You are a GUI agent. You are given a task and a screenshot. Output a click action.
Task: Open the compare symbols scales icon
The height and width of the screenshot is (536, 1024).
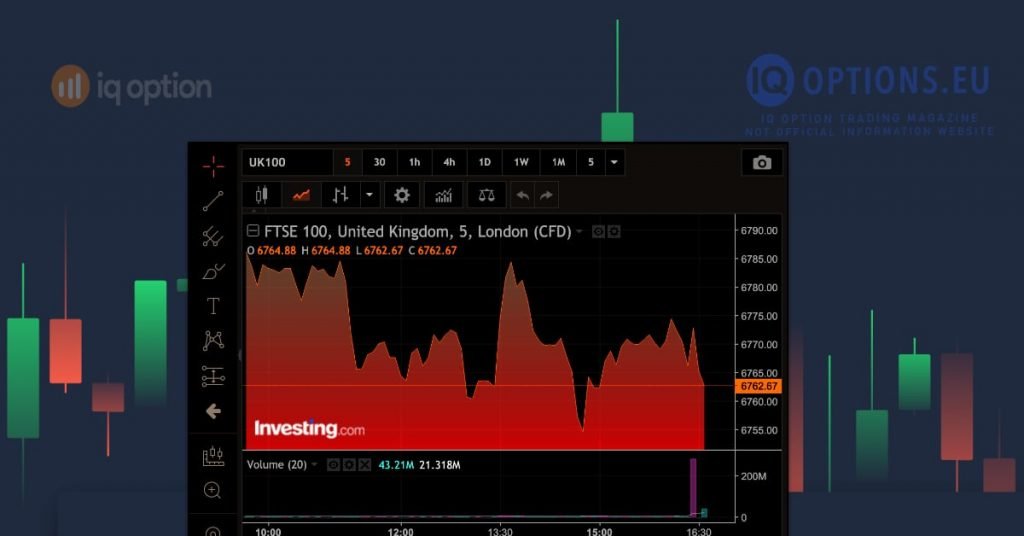[487, 195]
